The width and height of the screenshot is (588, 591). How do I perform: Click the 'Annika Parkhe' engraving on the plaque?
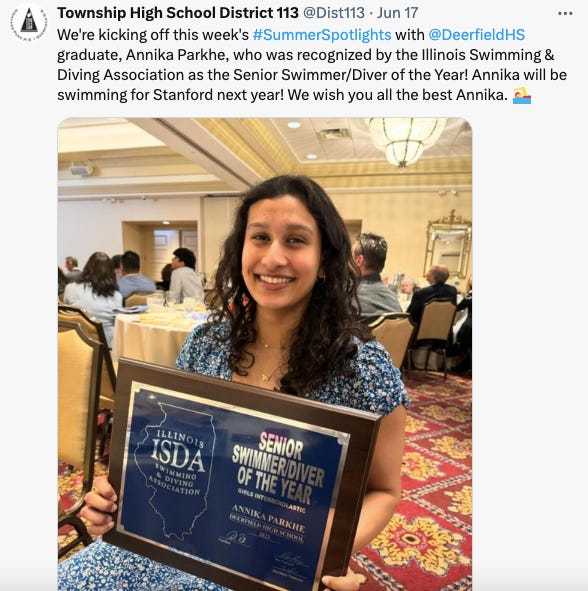tap(268, 519)
